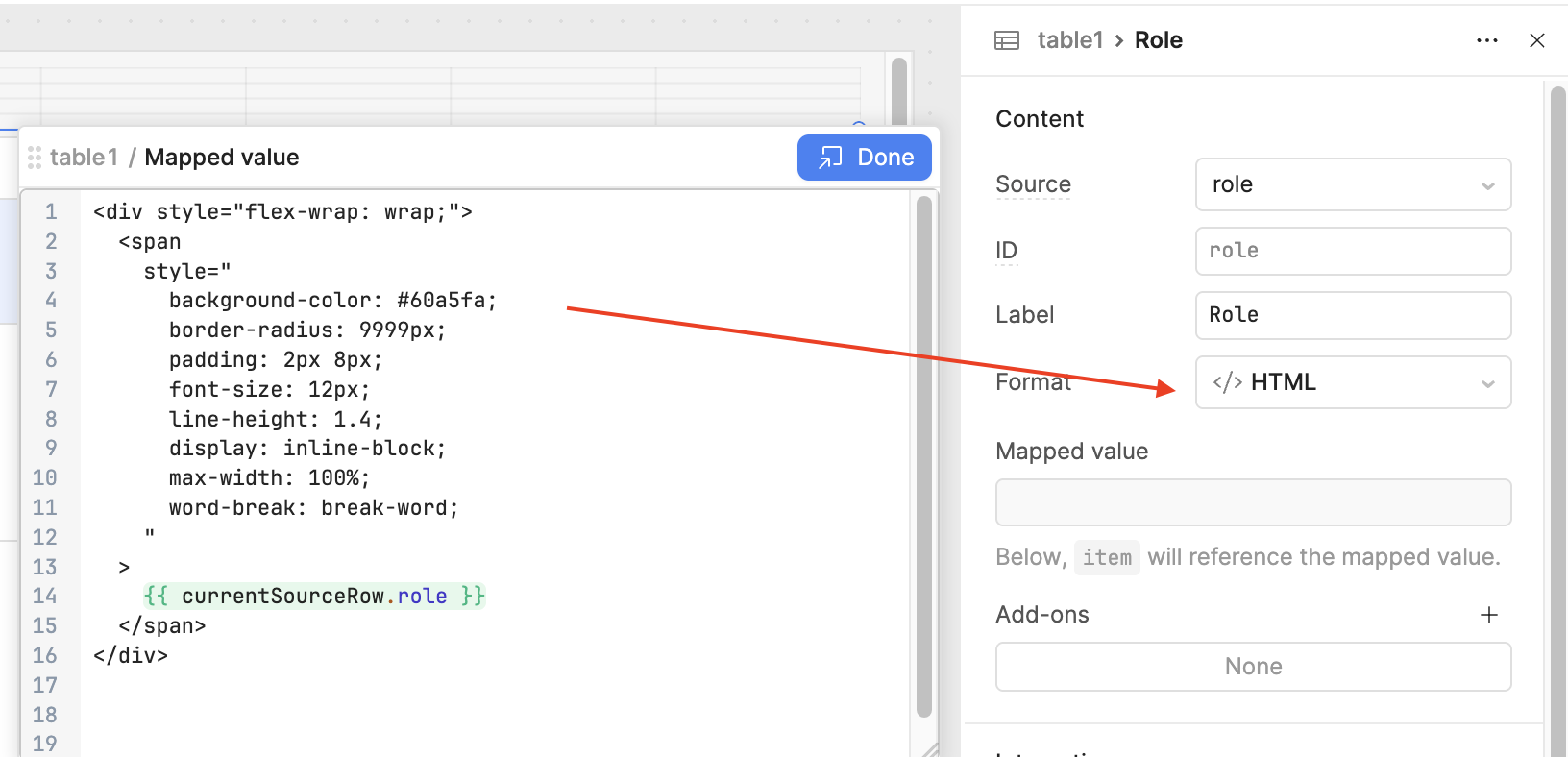Click the inspector panel vertical scrollbar
Screen dimensions: 1568x757
[x=1557, y=384]
